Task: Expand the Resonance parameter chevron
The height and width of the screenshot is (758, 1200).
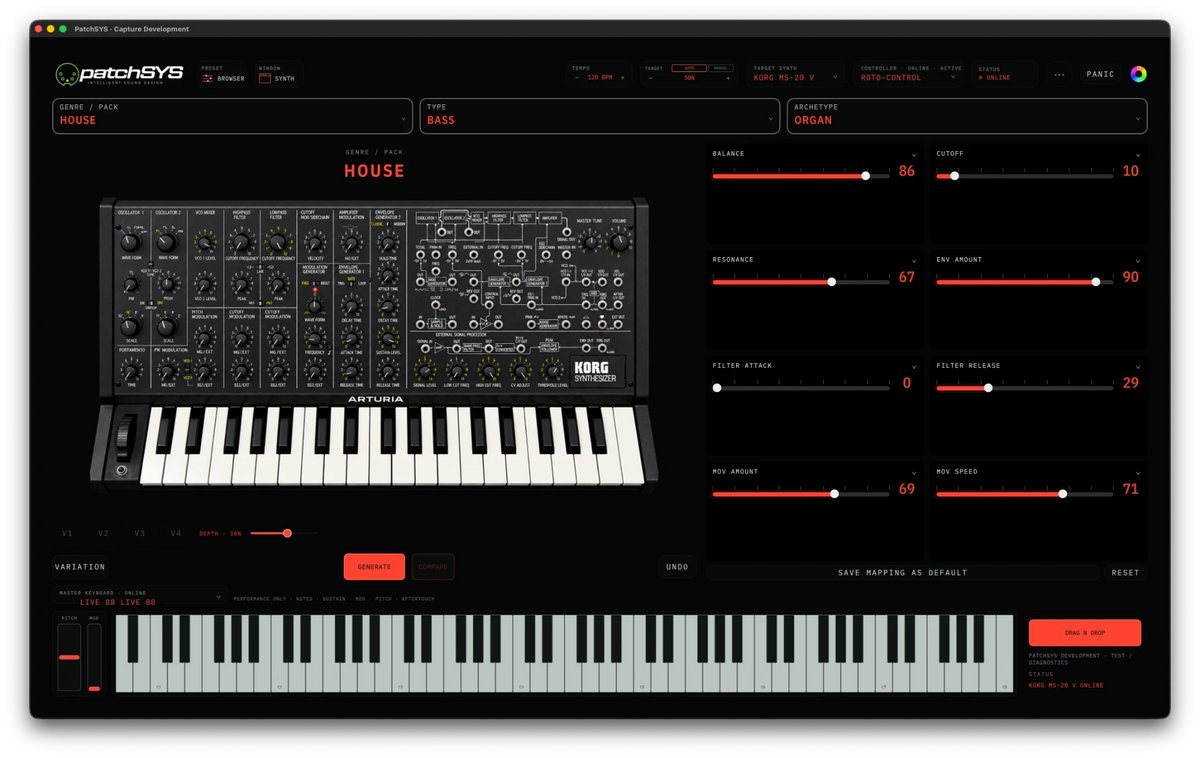Action: pos(914,261)
